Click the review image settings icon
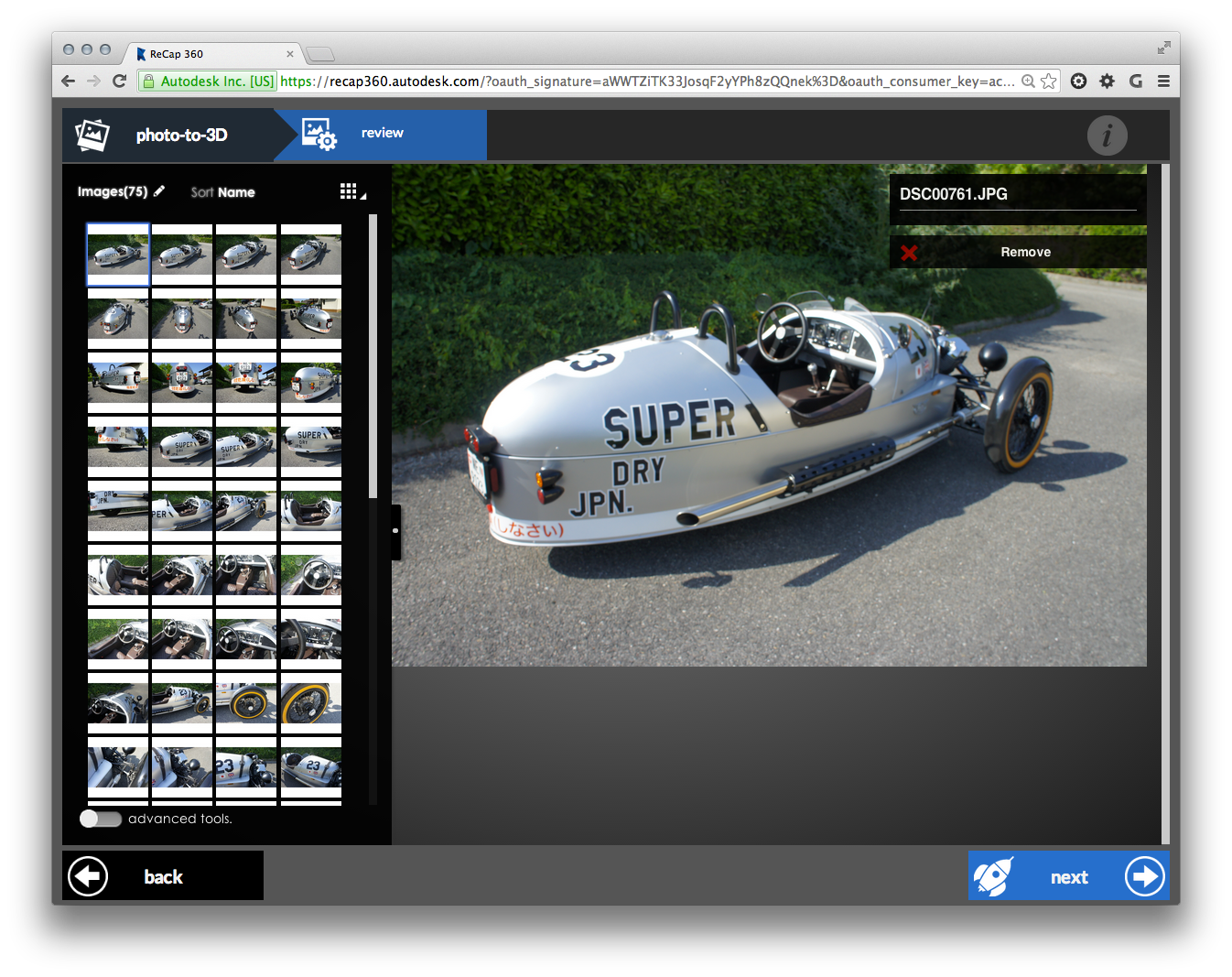This screenshot has height=977, width=1232. 319,135
